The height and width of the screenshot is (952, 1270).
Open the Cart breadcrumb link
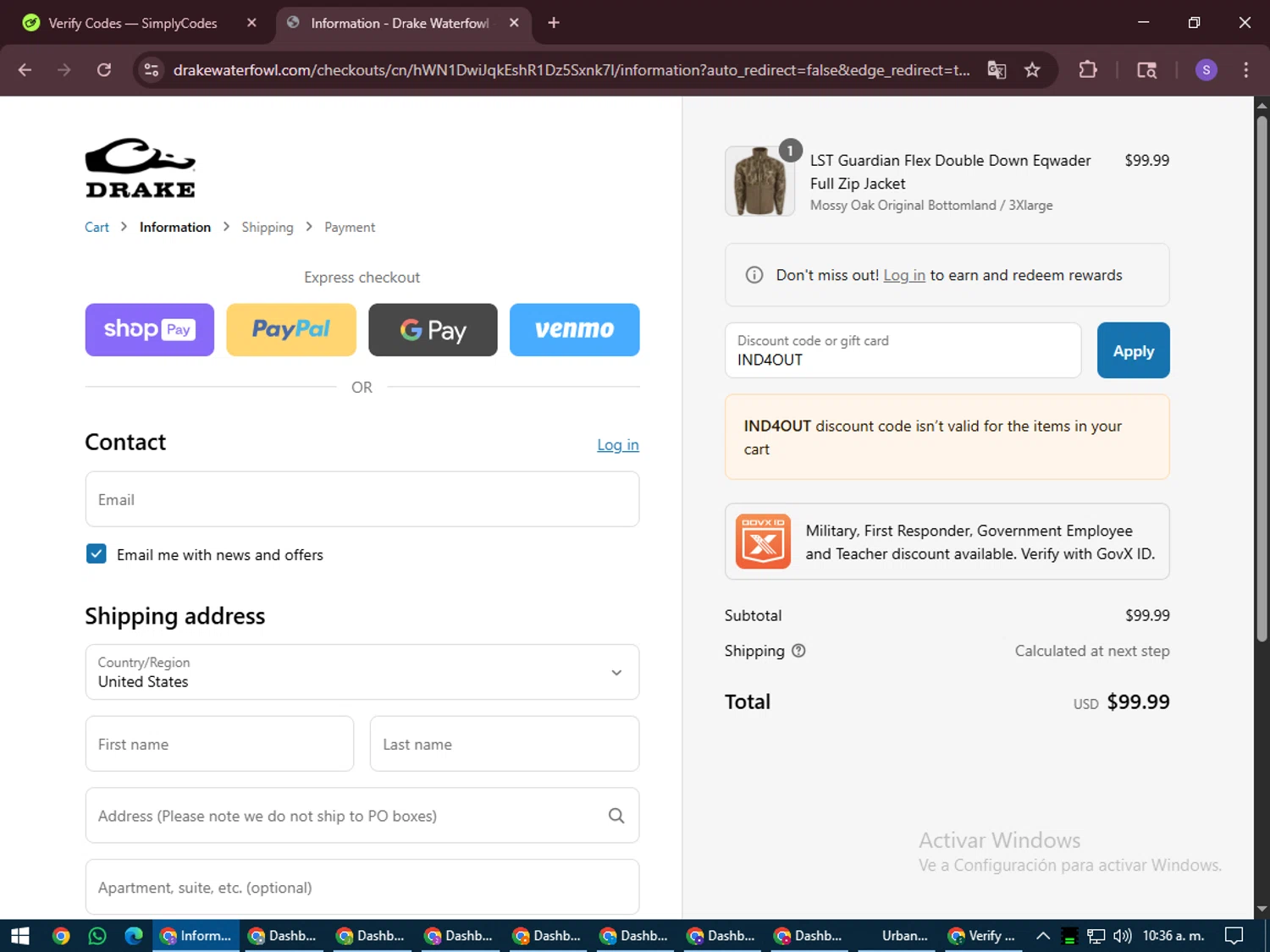pos(97,227)
